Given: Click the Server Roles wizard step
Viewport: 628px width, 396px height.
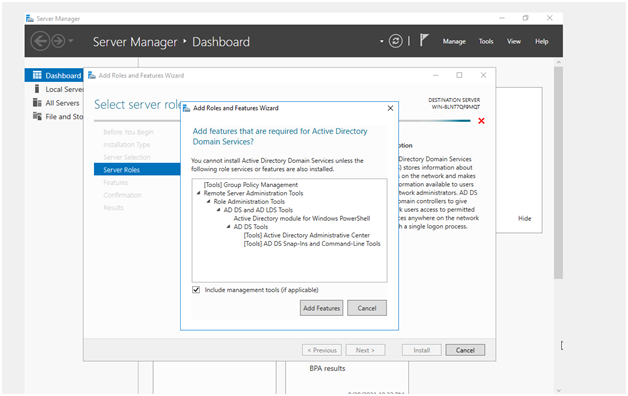Looking at the screenshot, I should point(137,169).
